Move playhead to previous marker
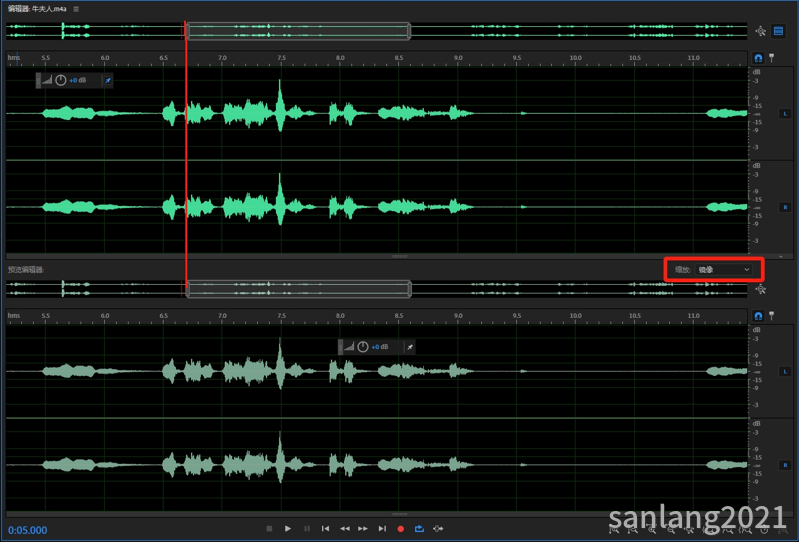The width and height of the screenshot is (799, 542). 325,528
